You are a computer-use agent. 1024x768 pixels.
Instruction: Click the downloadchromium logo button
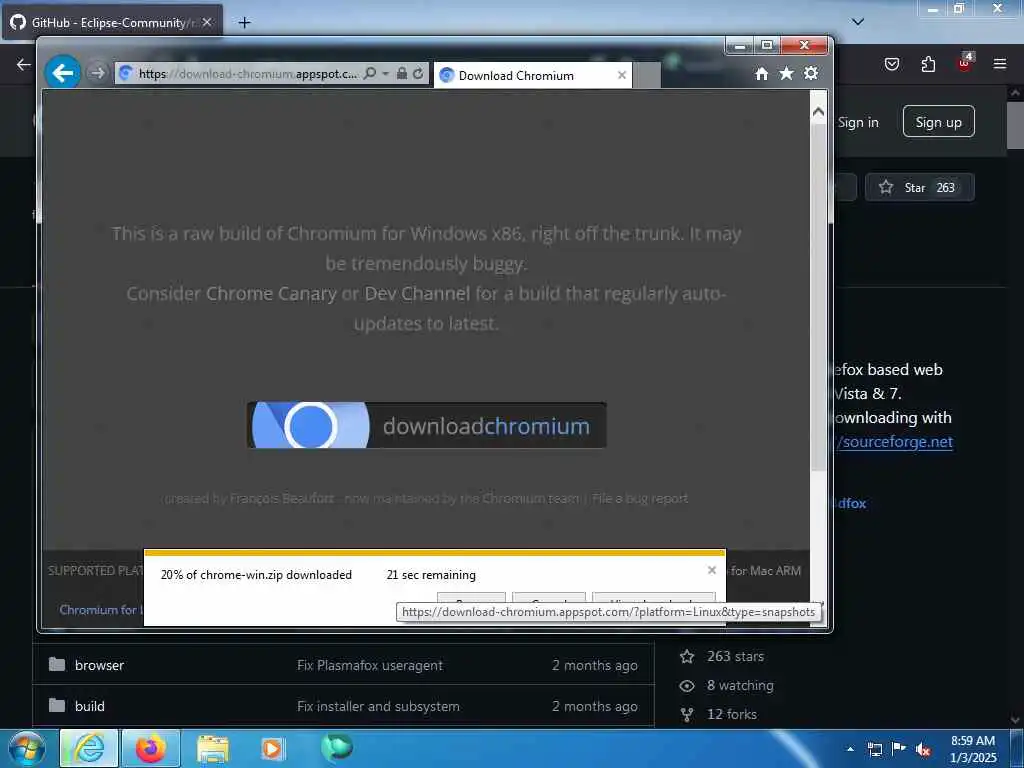point(426,425)
